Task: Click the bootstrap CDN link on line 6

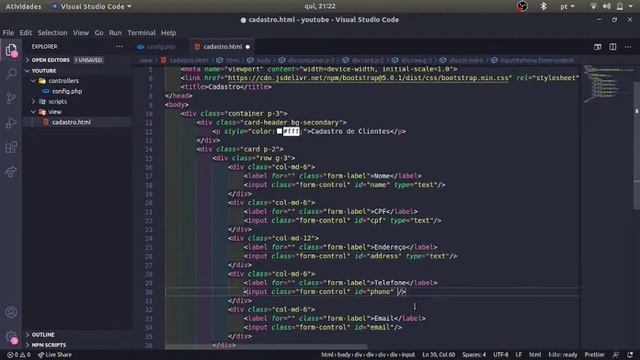Action: pos(368,78)
